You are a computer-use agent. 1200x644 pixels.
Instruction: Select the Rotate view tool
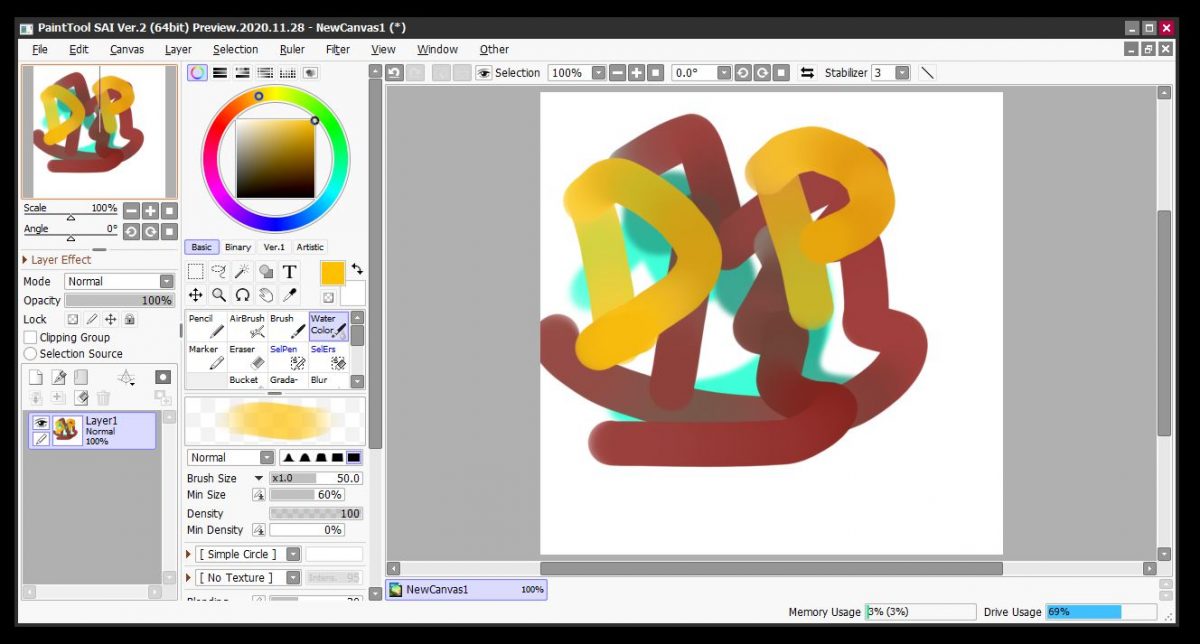point(242,295)
